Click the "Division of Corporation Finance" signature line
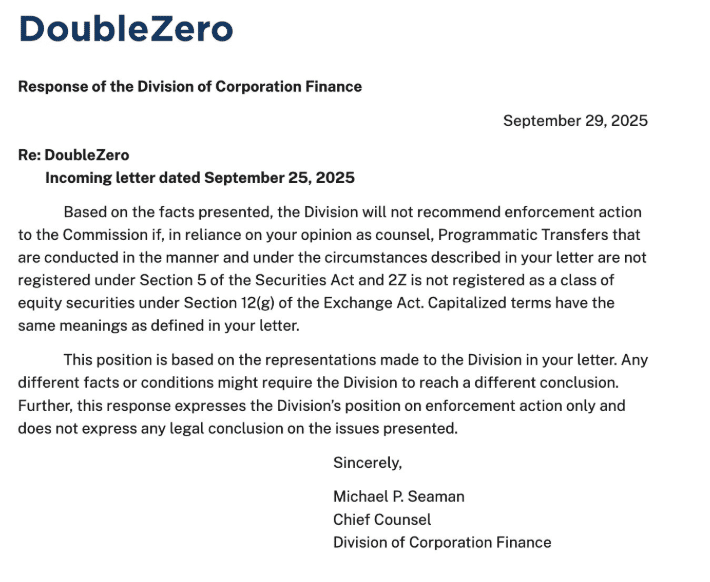 coord(442,543)
